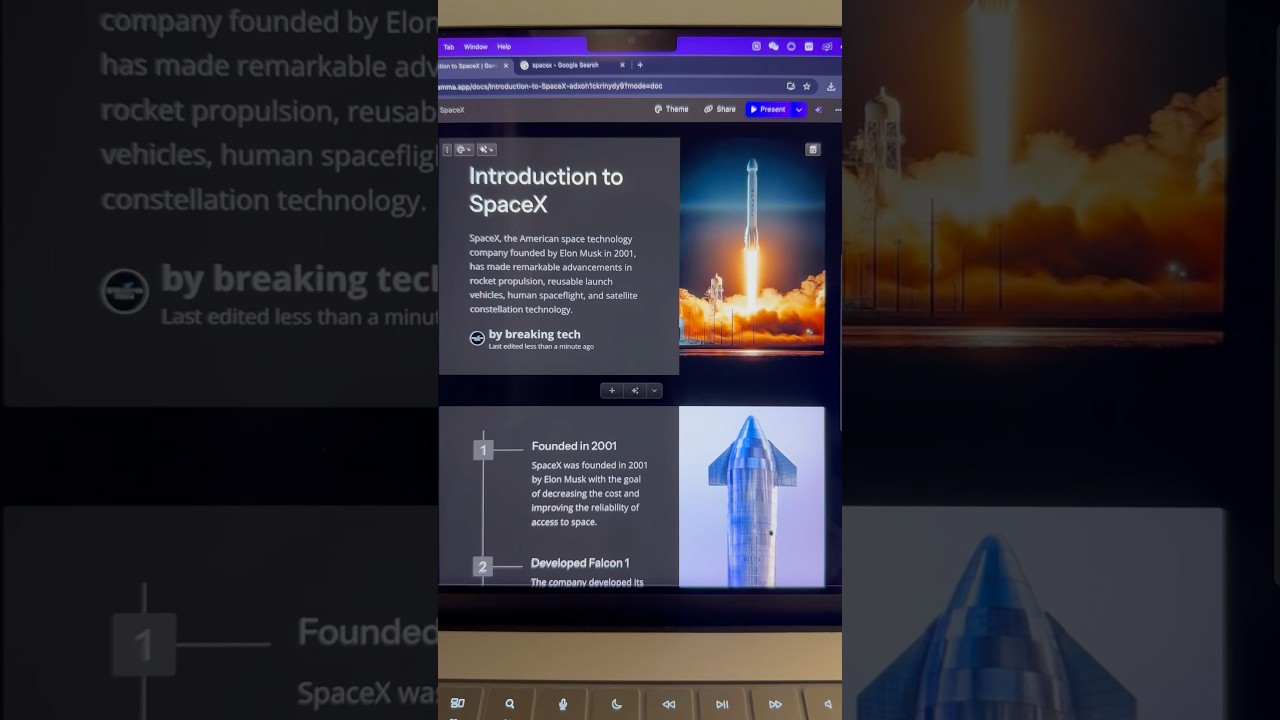Click the SpaceX was founded in 2001 paragraph

tap(590, 494)
